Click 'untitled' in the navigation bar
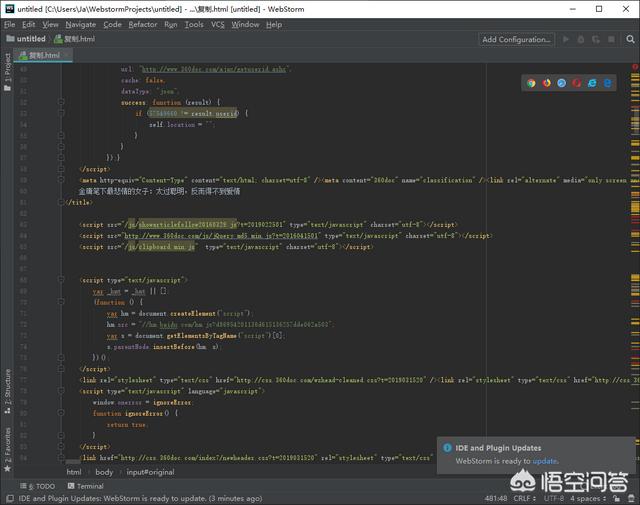640x505 pixels. (31, 39)
